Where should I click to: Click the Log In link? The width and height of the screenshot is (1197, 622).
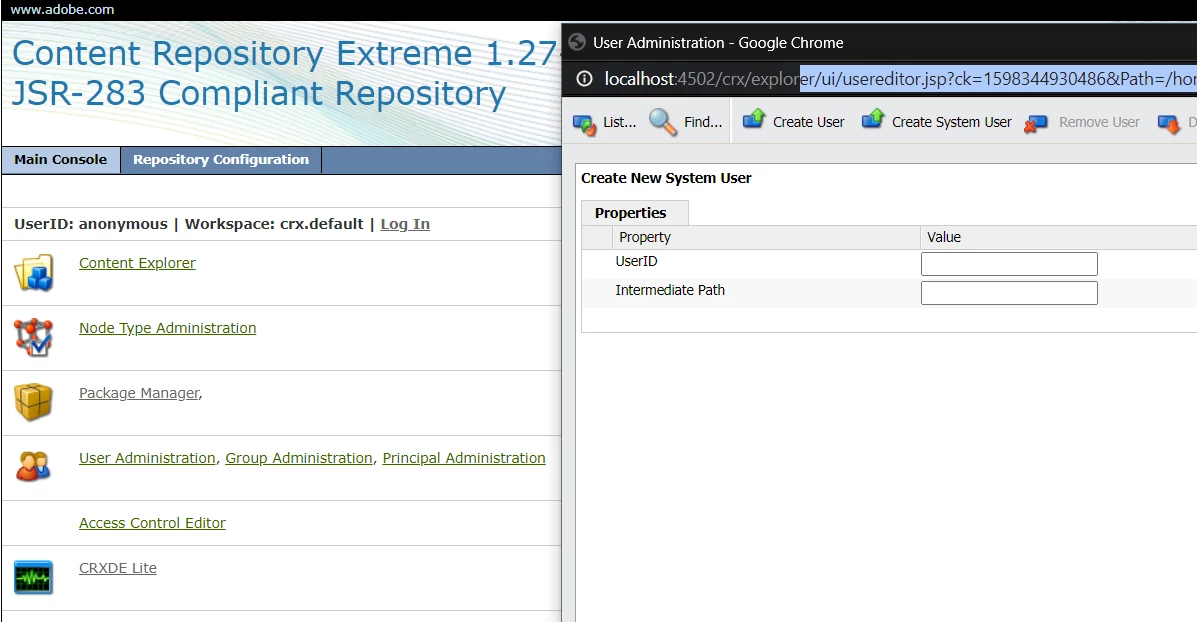(x=405, y=224)
